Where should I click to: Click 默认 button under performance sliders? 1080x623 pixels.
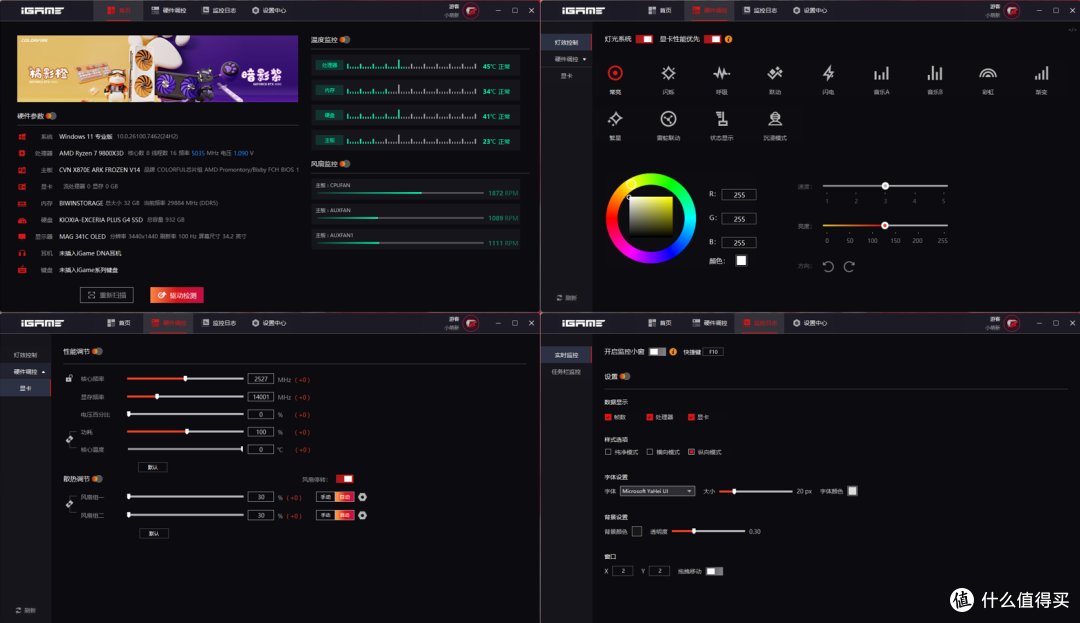pos(153,467)
